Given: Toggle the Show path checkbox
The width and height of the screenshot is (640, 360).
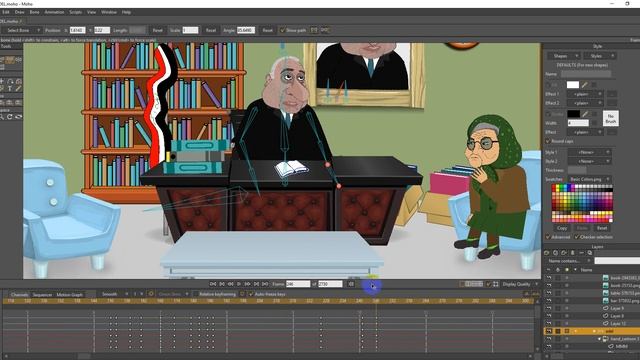Looking at the screenshot, I should [282, 30].
